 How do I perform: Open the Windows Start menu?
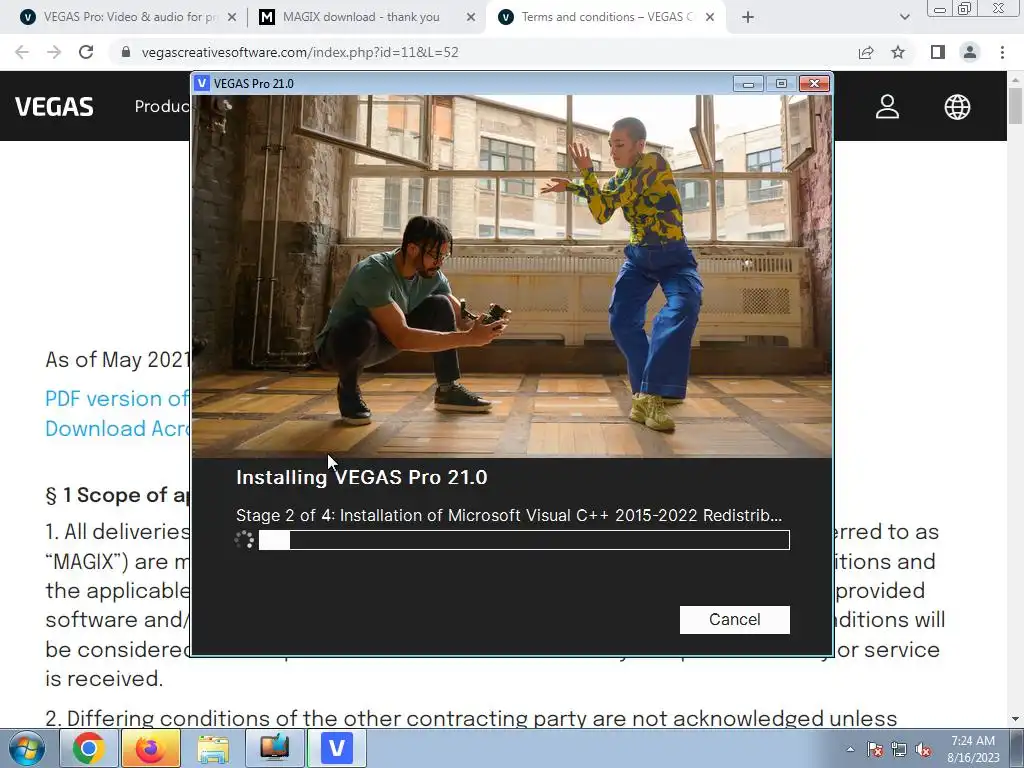[27, 748]
